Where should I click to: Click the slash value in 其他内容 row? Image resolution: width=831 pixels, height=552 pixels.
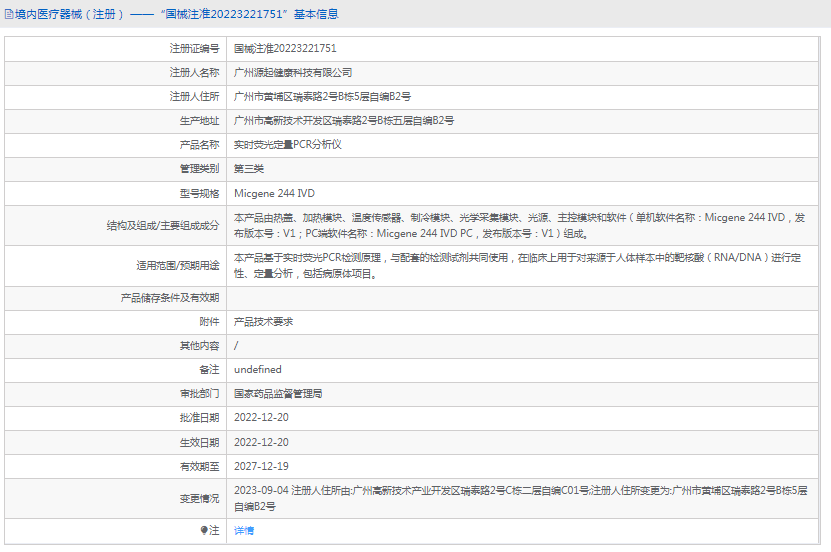[x=236, y=345]
